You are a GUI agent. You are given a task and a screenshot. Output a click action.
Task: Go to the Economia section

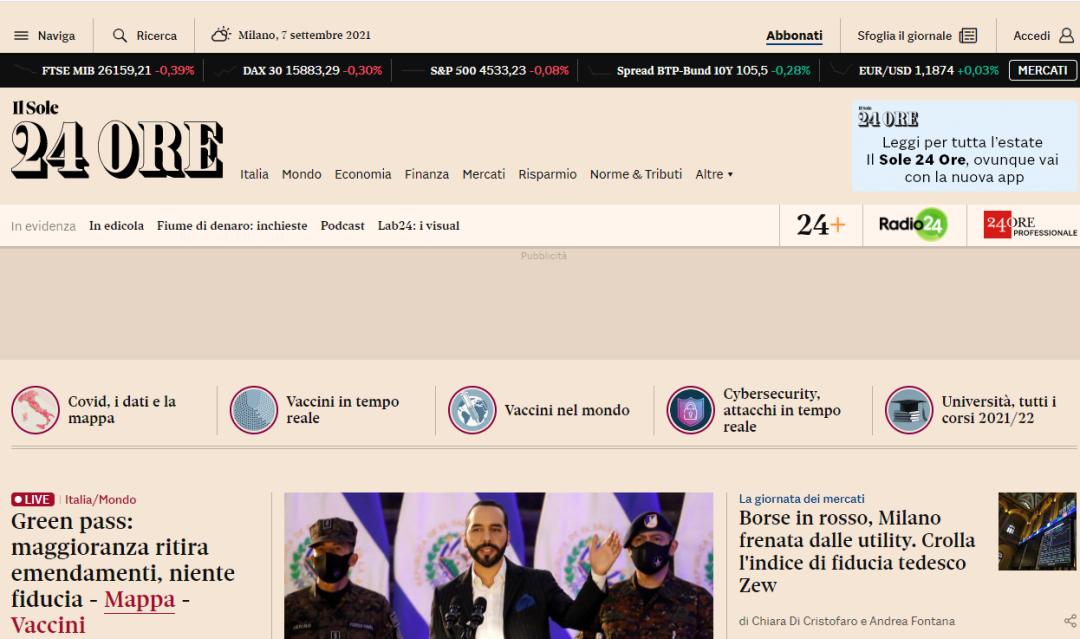tap(363, 174)
